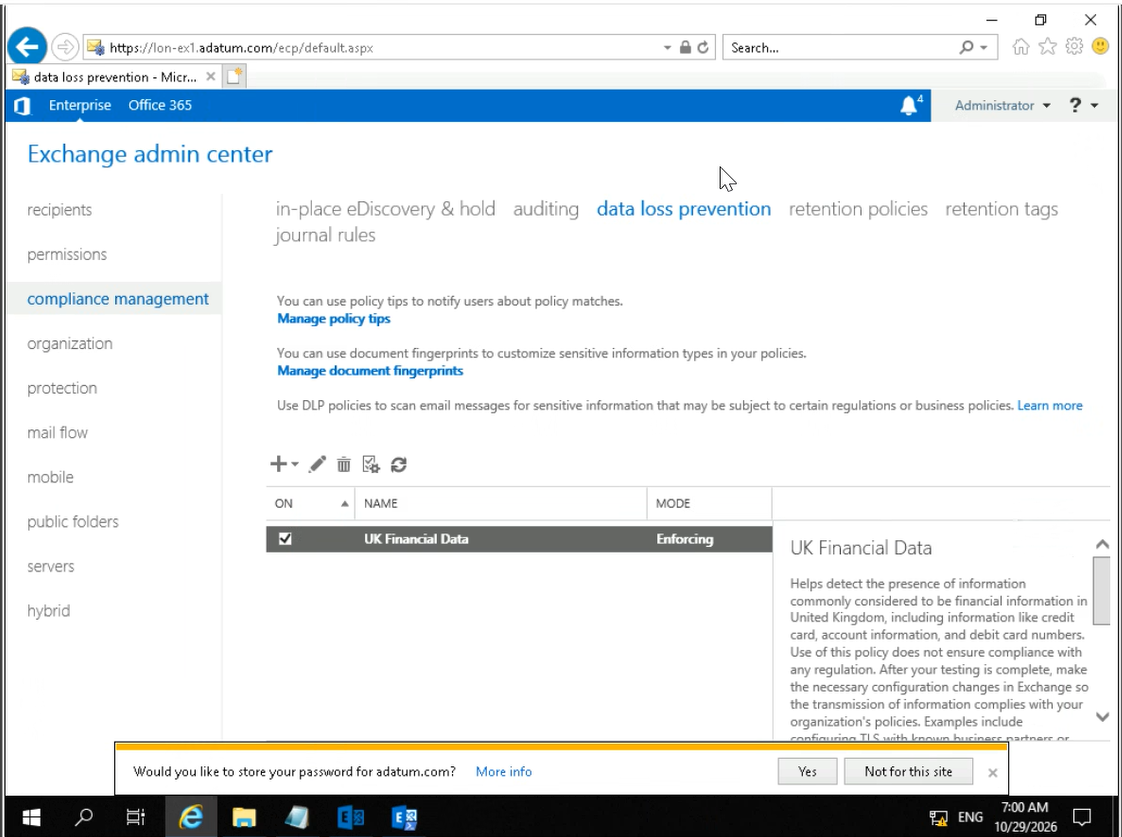Open the retention tags tab
Viewport: 1122px width, 837px height.
[1001, 209]
